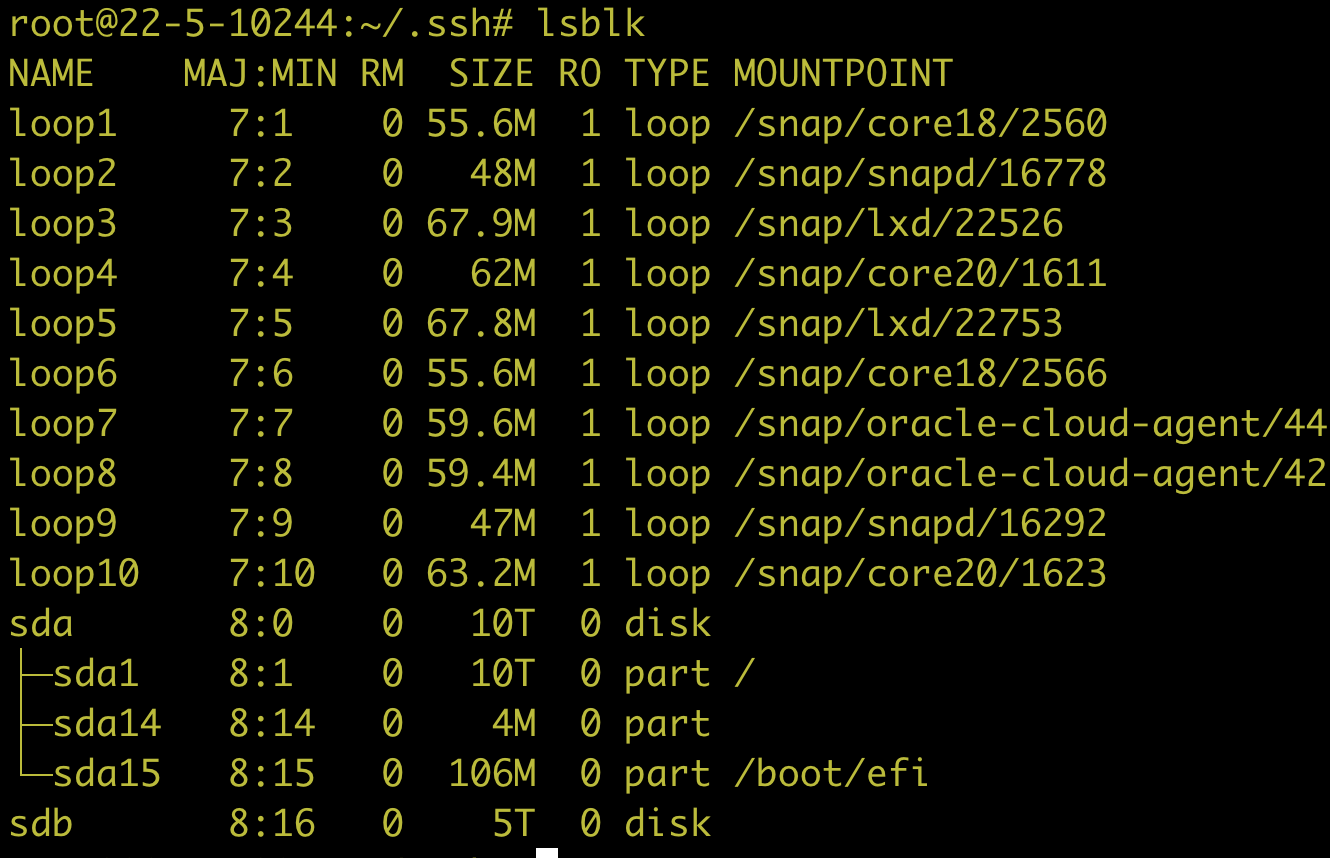
Task: Click the /snap/oracle-cloud-agent/44 mountpoint path
Action: point(1029,424)
